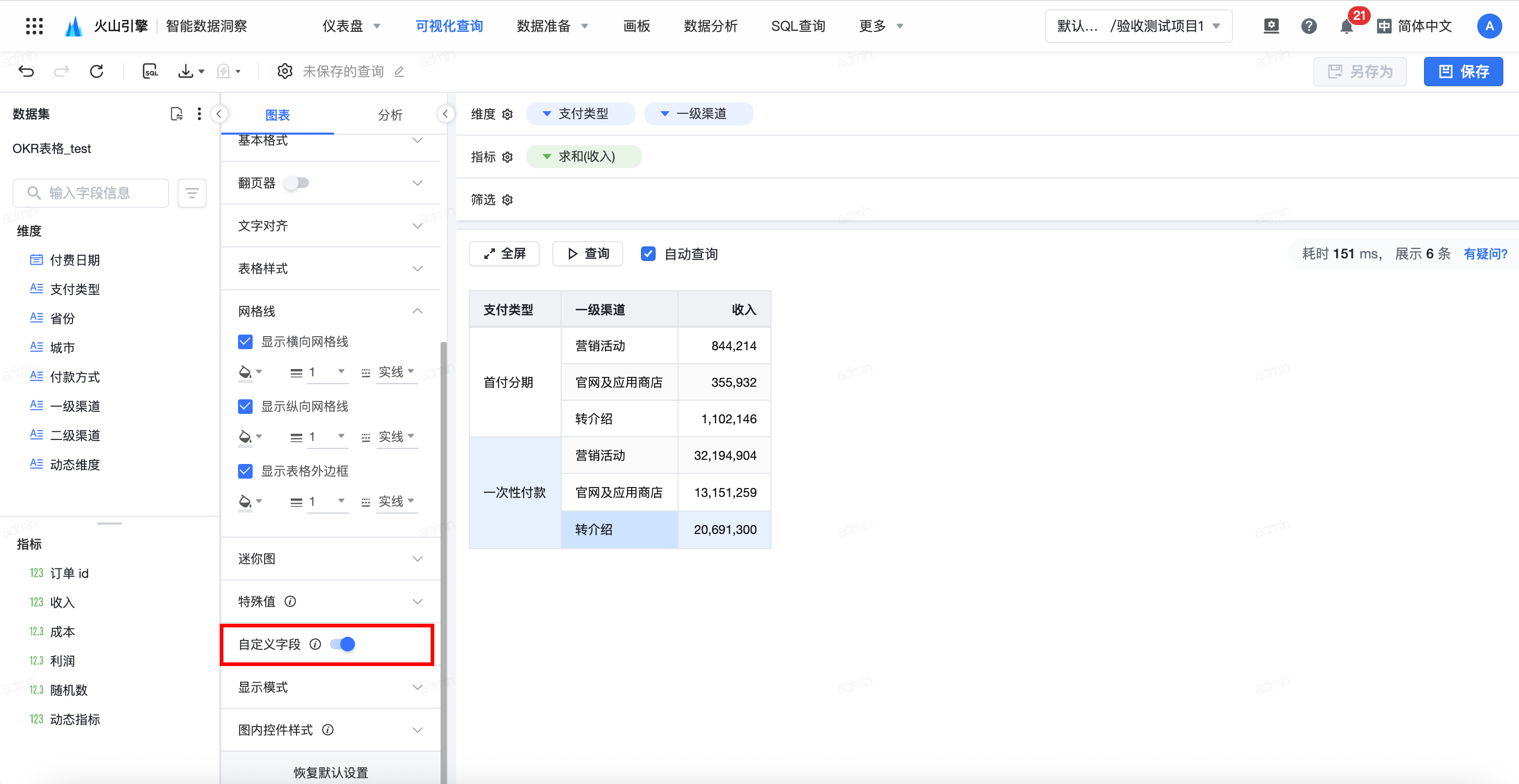Screen dimensions: 1519x784
Task: Click the field filter icon
Action: coord(192,193)
